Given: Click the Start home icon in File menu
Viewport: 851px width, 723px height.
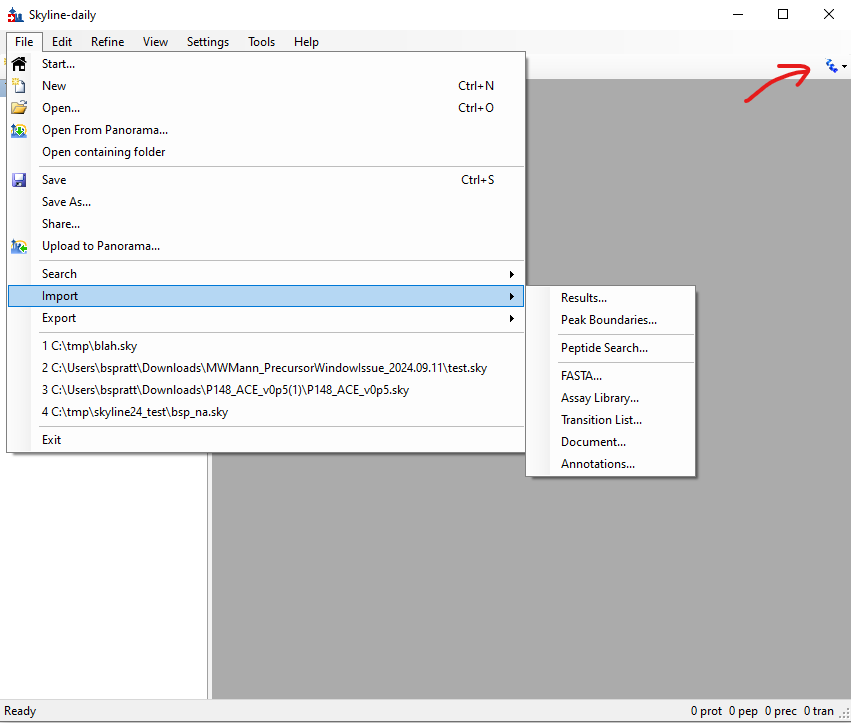Looking at the screenshot, I should pyautogui.click(x=19, y=64).
